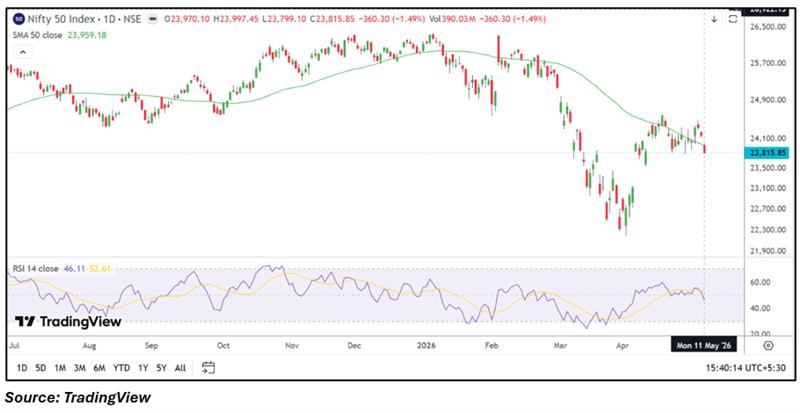Click the Jul label on time axis

13,346
